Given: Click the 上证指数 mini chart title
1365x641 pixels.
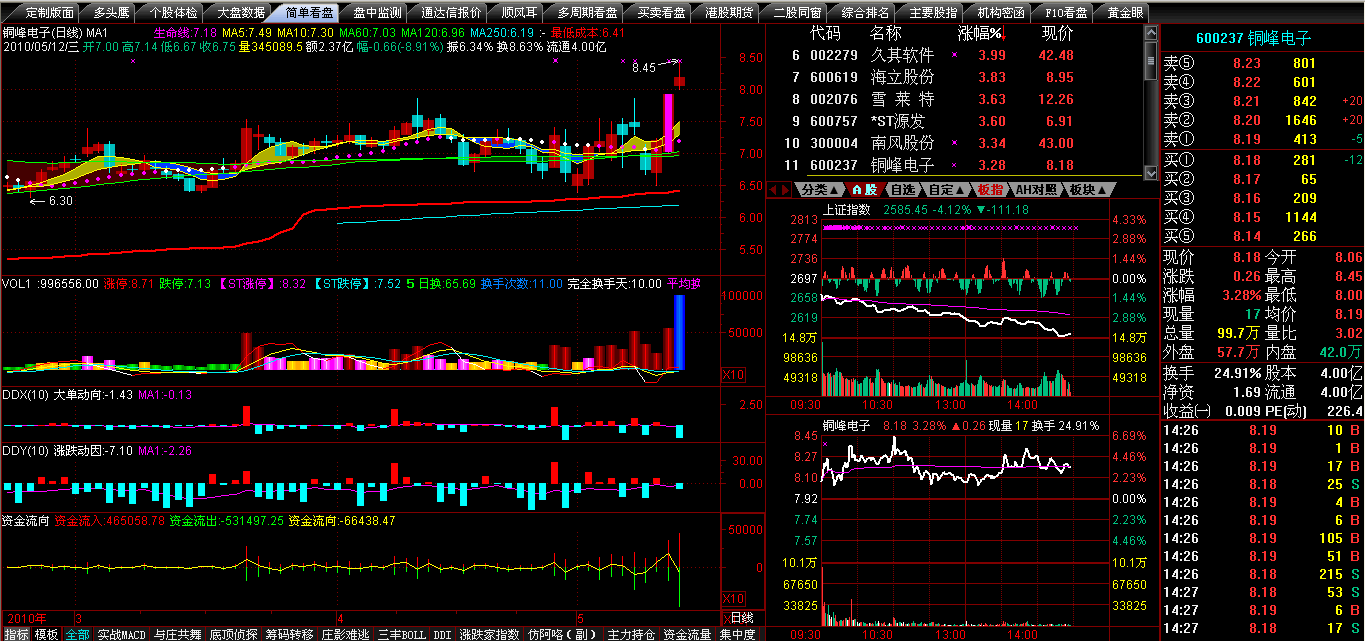Looking at the screenshot, I should coord(847,210).
